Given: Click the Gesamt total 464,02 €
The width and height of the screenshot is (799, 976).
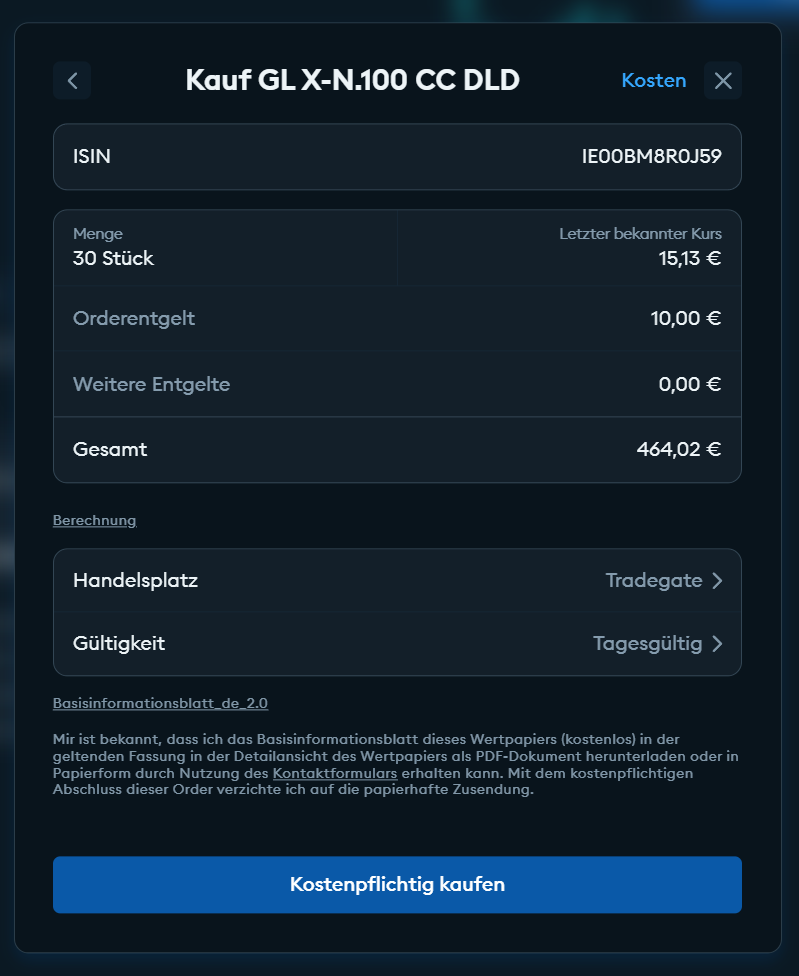Looking at the screenshot, I should coord(678,449).
